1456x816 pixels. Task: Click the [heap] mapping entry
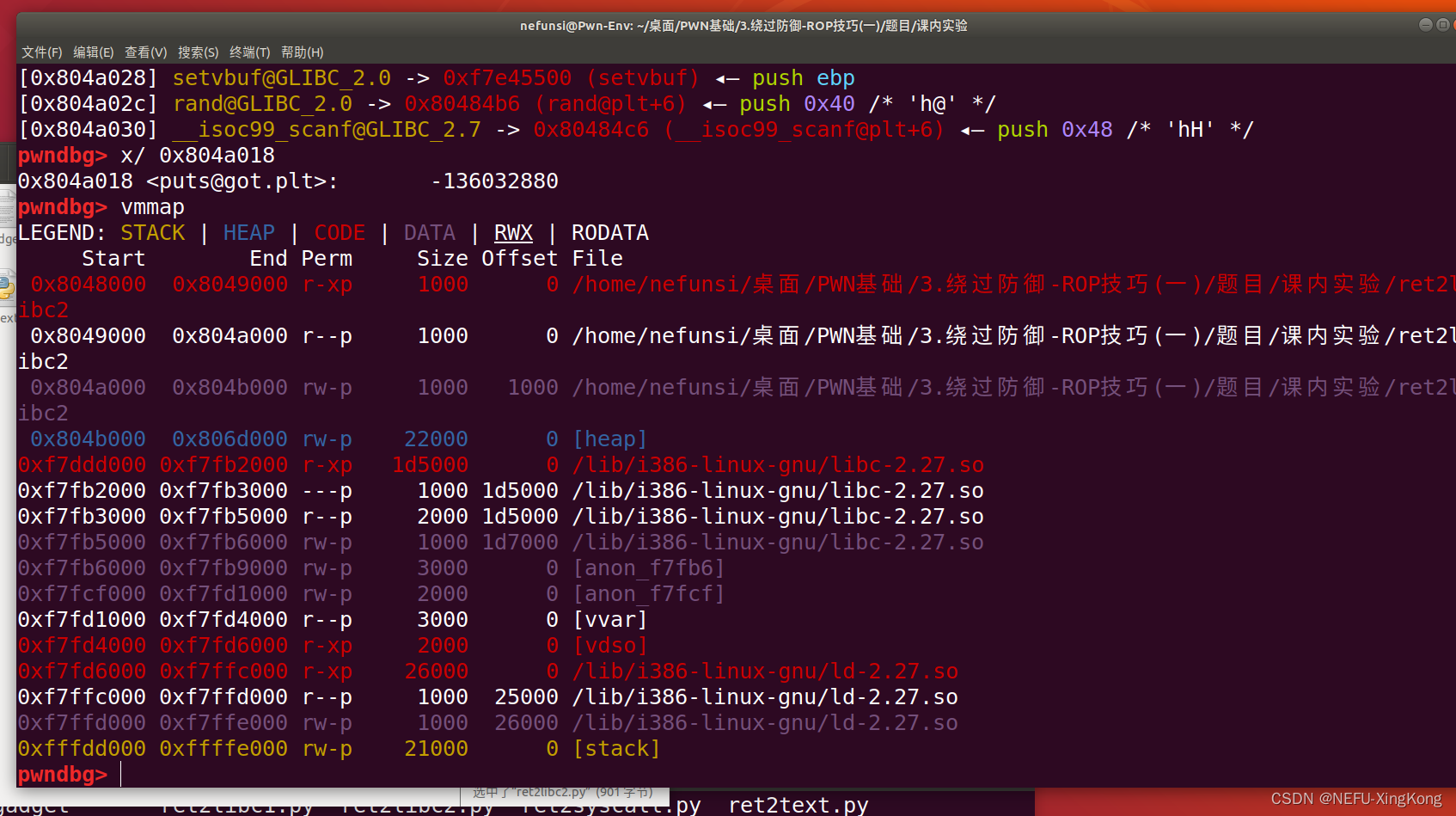[x=609, y=439]
